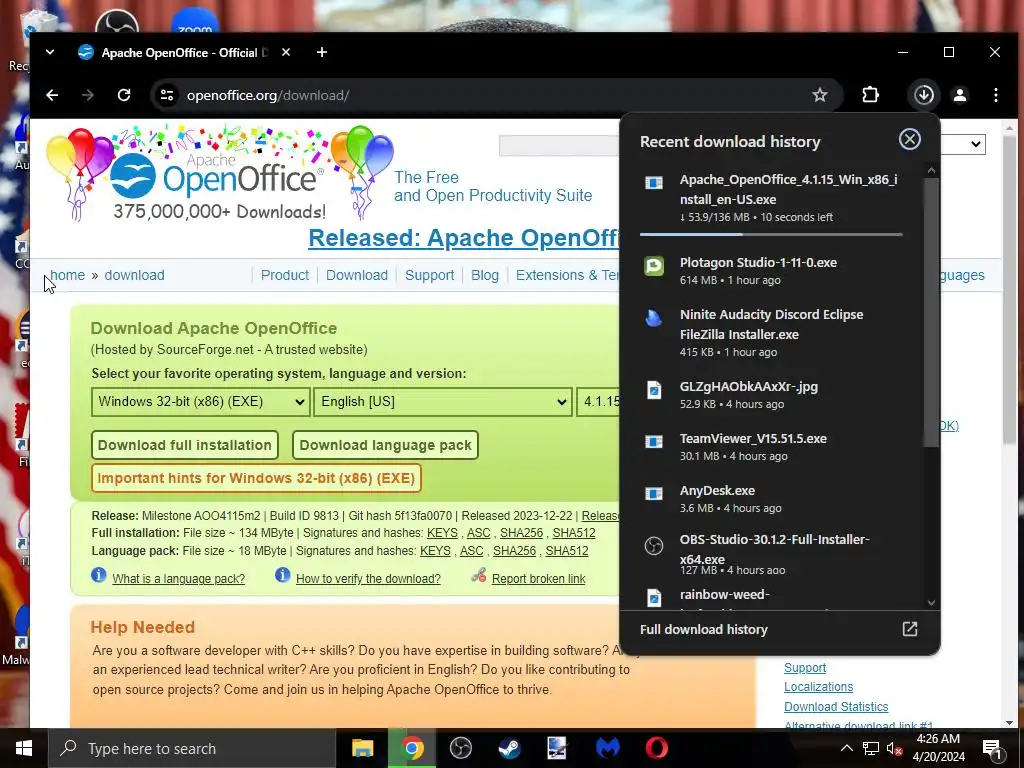Image resolution: width=1024 pixels, height=768 pixels.
Task: Open the browser extensions puzzle icon
Action: (871, 95)
